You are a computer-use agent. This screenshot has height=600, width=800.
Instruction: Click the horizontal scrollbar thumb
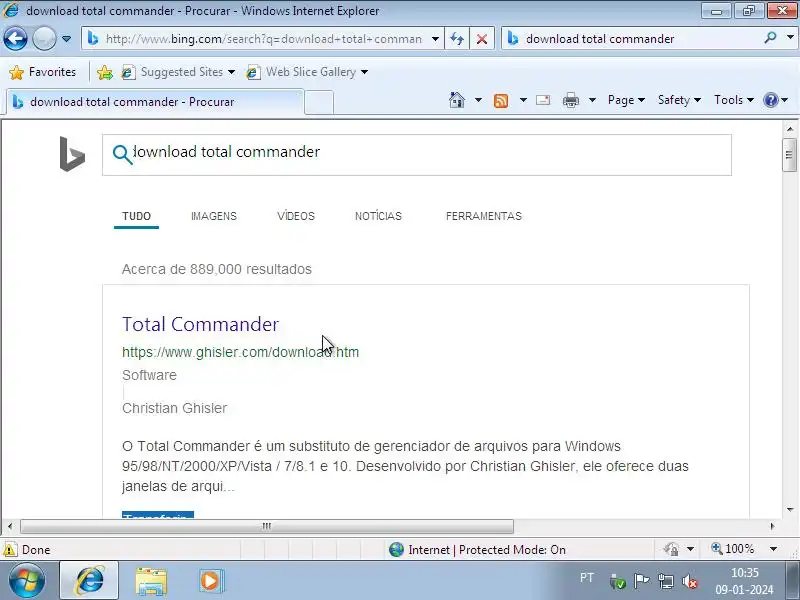tap(267, 526)
